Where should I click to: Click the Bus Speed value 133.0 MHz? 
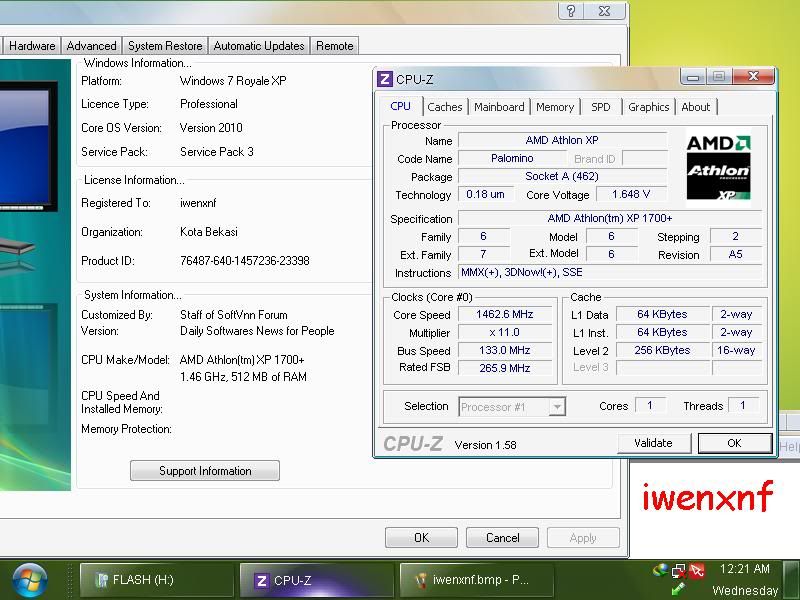point(505,351)
